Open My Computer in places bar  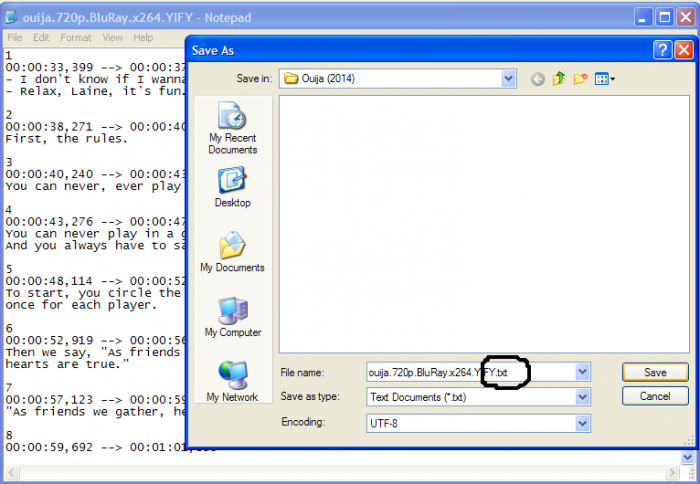233,317
